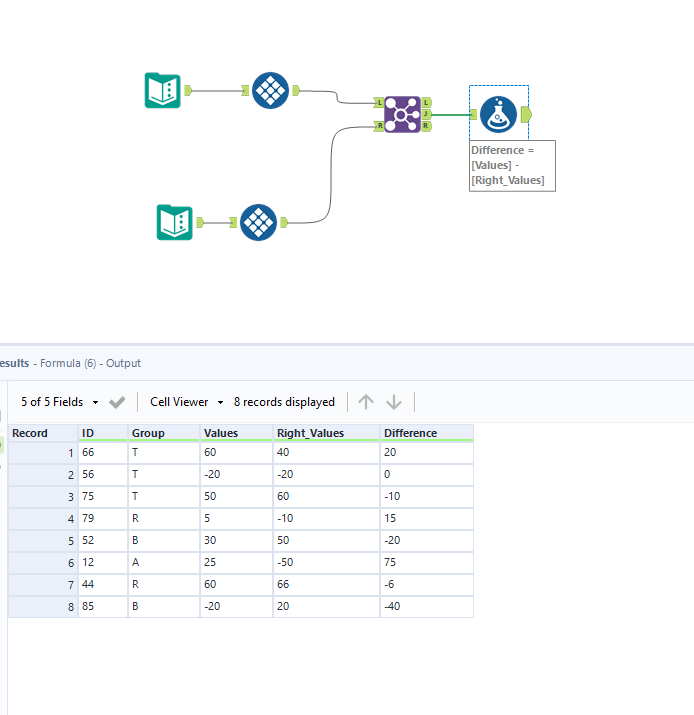The height and width of the screenshot is (715, 694).
Task: Click the Formula annotation text box
Action: (513, 166)
